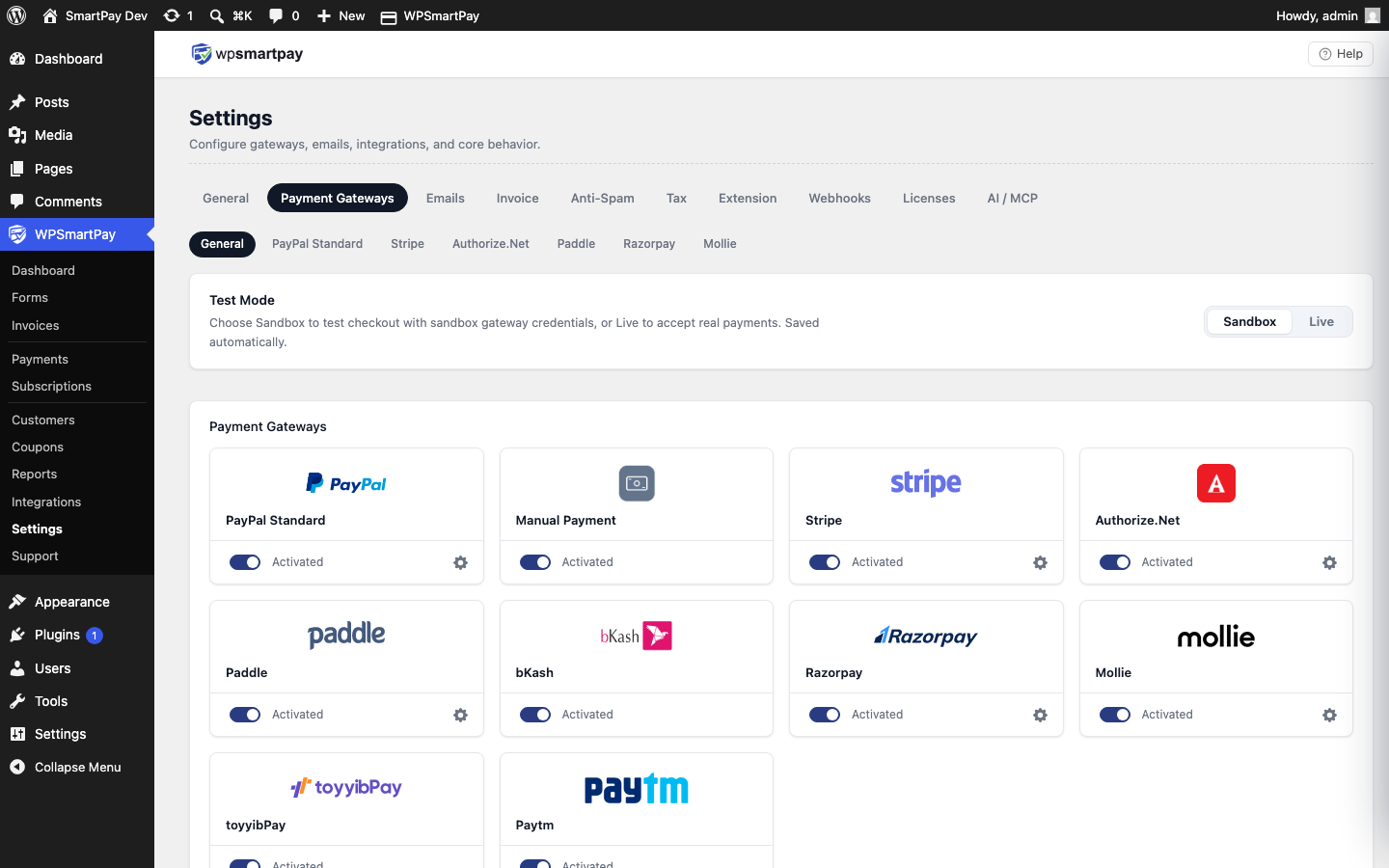Click the SmartPay Dev home icon

[50, 15]
